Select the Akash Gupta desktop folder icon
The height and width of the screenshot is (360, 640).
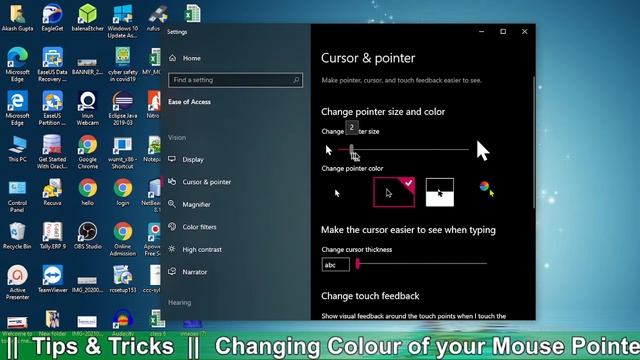(x=17, y=18)
